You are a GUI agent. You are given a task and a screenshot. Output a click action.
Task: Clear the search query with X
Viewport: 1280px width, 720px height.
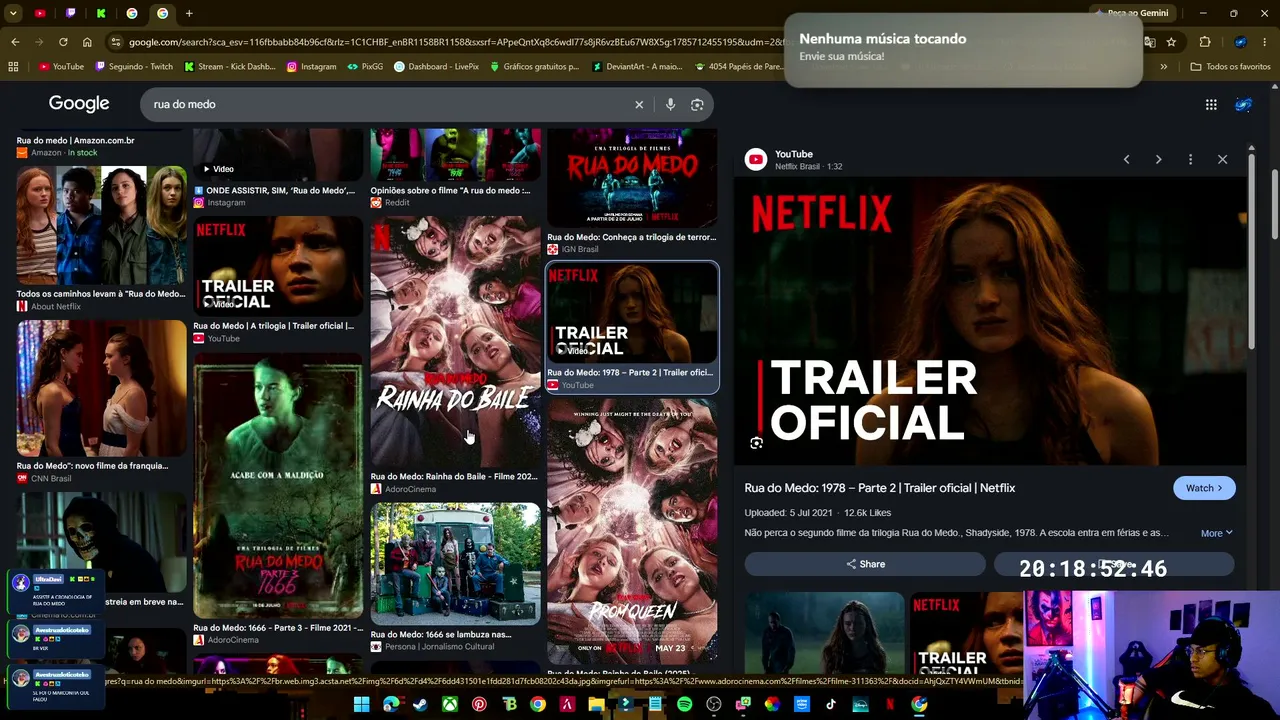click(639, 104)
